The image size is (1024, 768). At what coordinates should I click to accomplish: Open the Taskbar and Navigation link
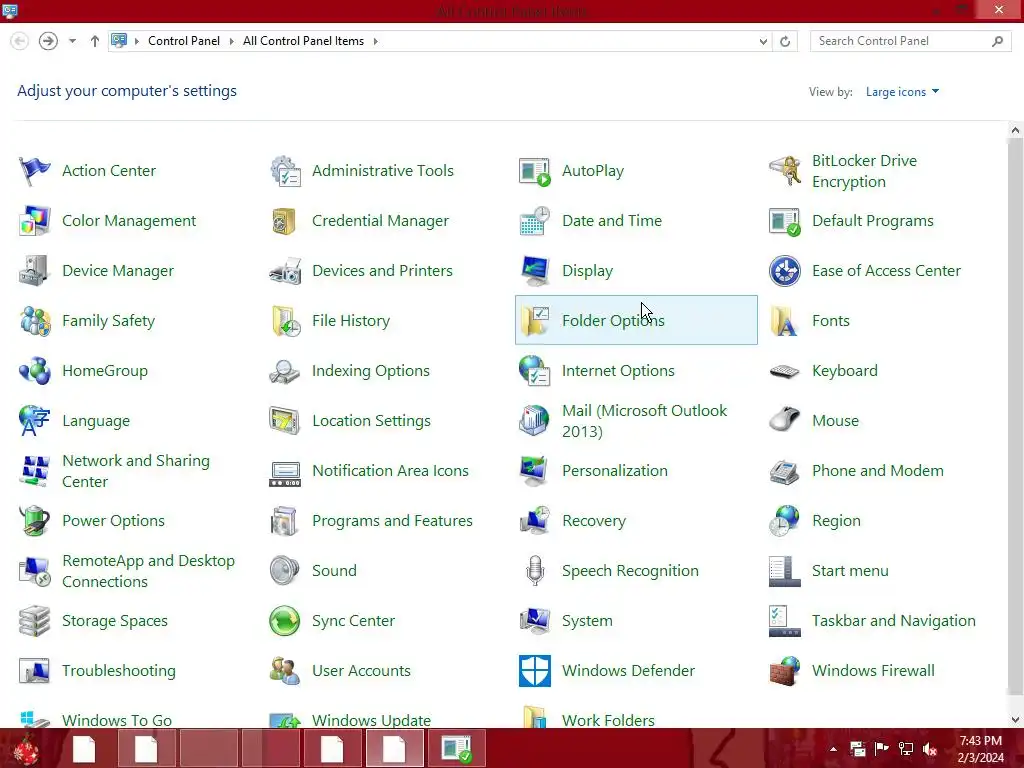tap(893, 620)
